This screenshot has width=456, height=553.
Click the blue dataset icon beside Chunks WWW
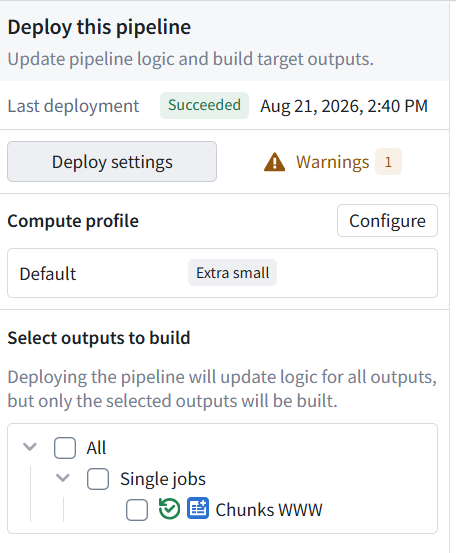(x=198, y=508)
